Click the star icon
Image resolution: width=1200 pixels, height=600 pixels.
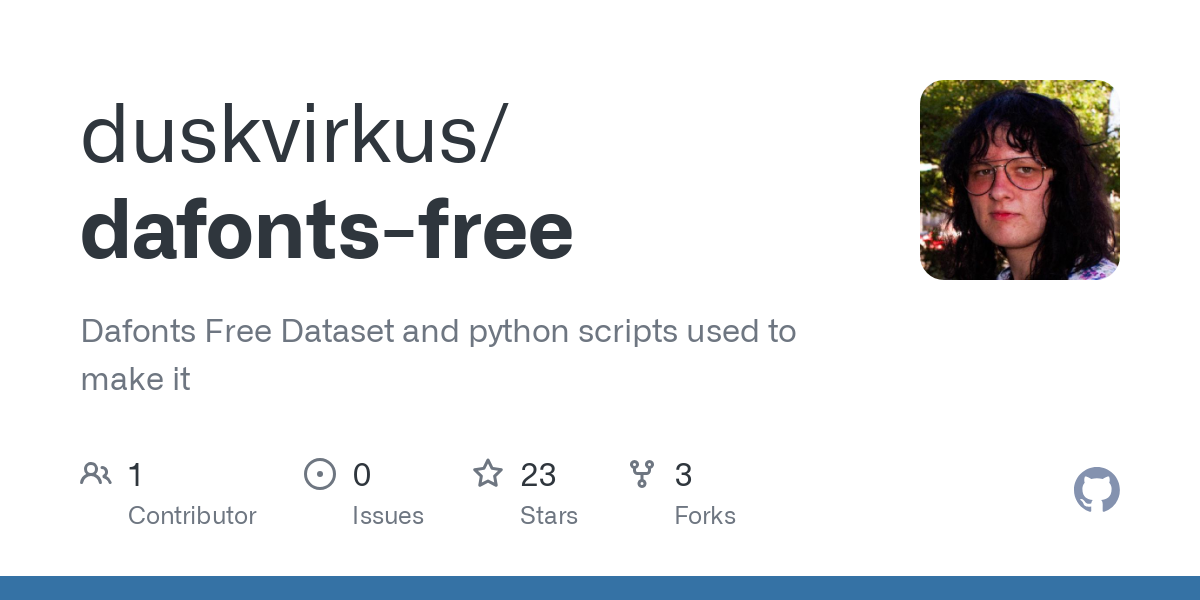(x=488, y=474)
